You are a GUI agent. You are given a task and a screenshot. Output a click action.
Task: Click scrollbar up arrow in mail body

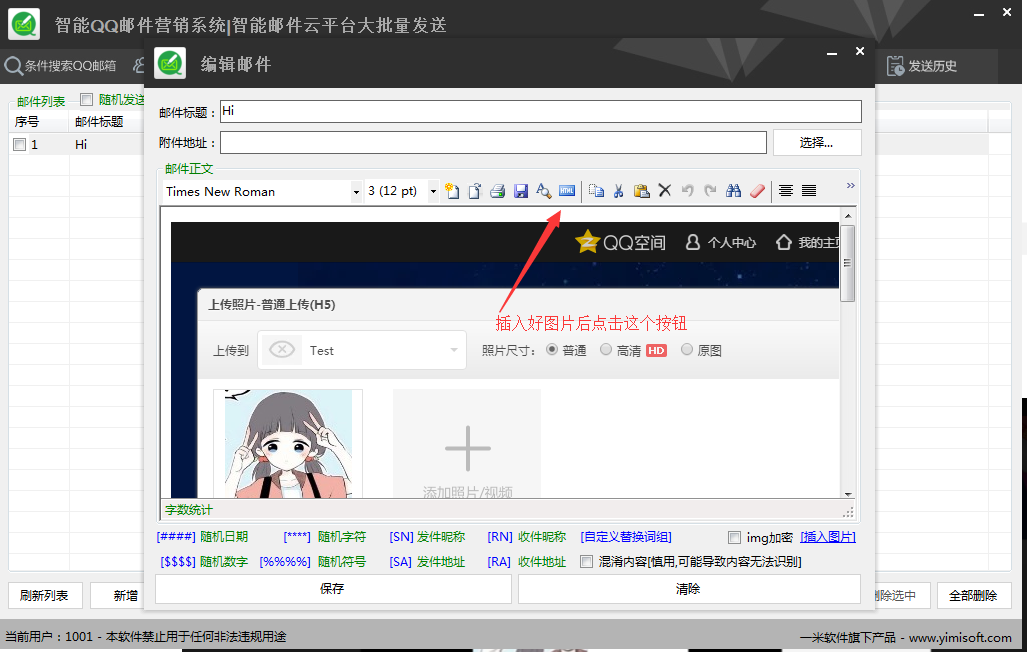click(848, 216)
